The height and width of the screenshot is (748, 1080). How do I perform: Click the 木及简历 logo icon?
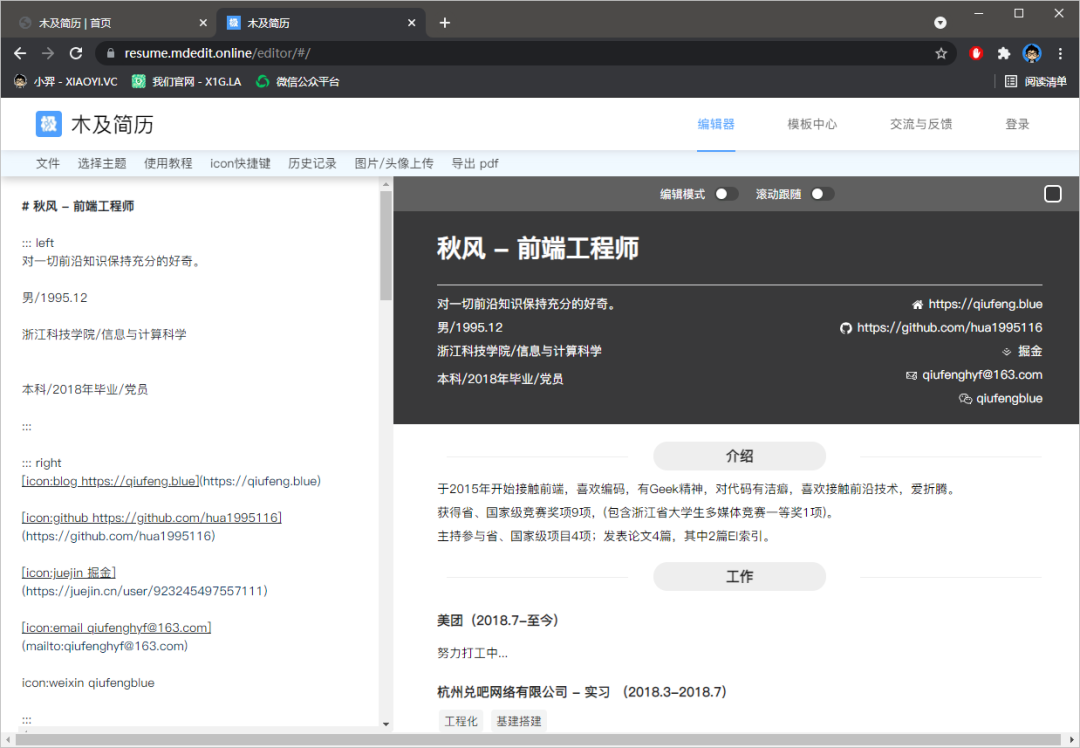tap(49, 124)
